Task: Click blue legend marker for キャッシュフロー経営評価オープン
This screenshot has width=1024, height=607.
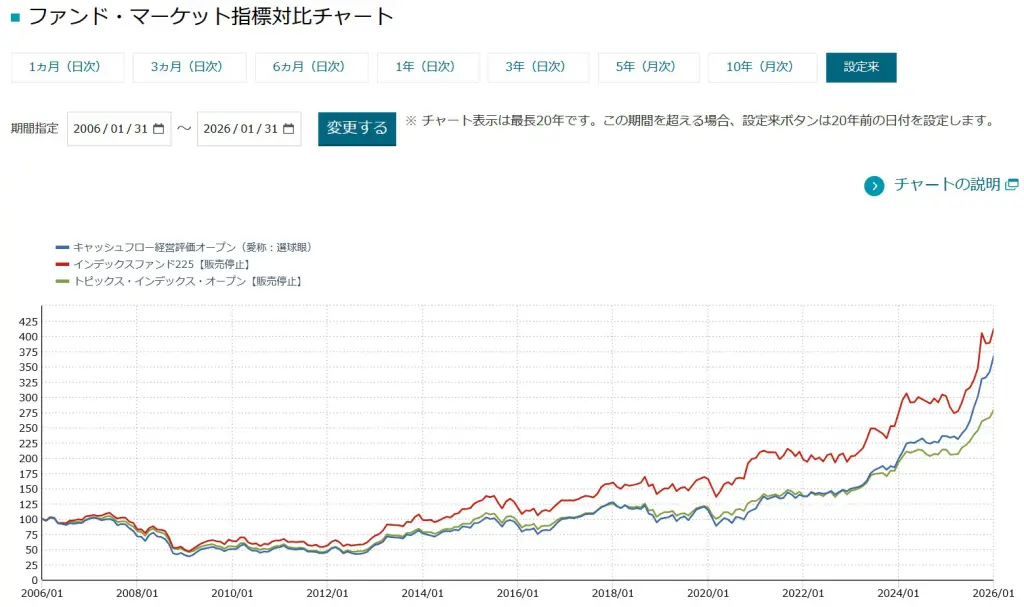Action: pos(62,247)
